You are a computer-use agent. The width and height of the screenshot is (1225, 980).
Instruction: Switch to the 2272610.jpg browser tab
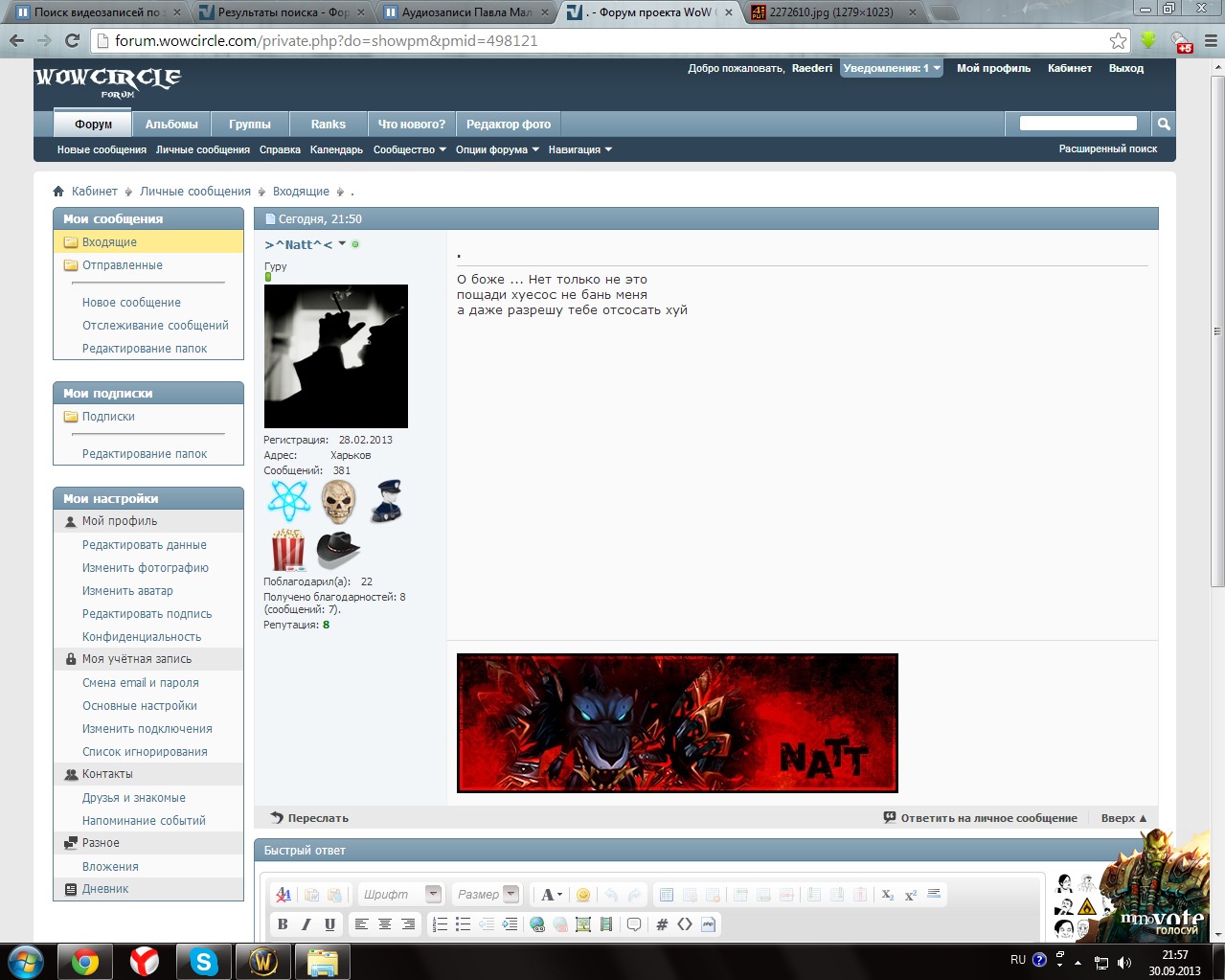tap(830, 12)
